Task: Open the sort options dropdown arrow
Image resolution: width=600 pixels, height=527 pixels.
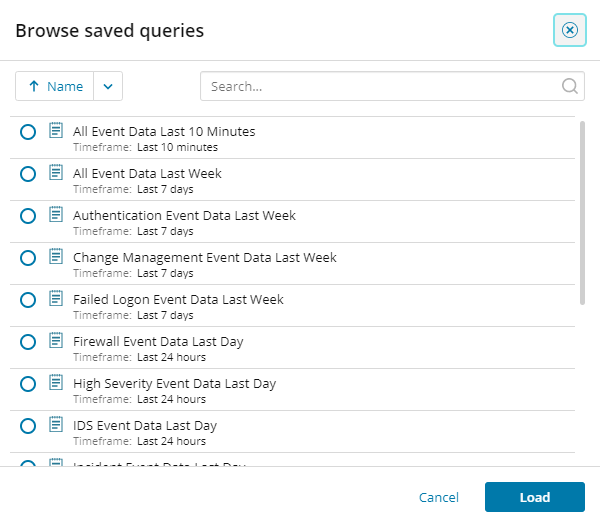Action: (x=108, y=86)
